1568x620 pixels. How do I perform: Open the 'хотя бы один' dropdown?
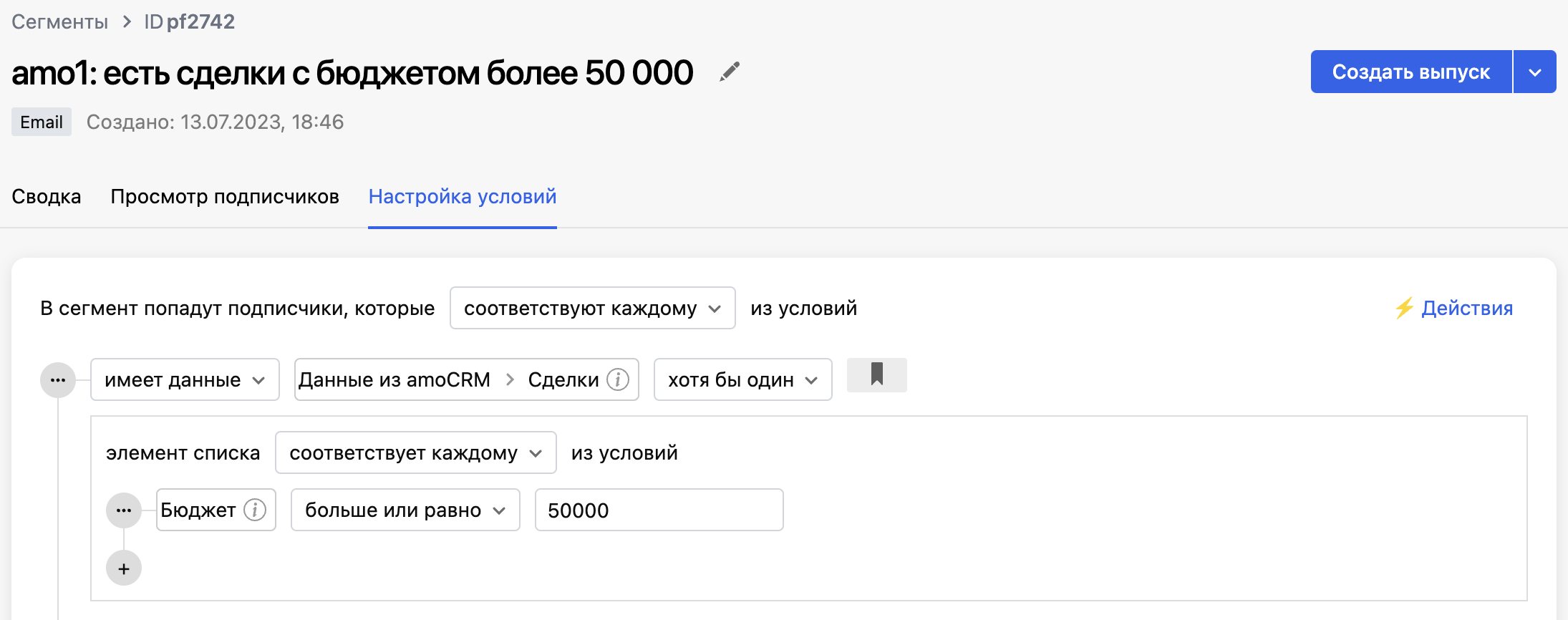tap(742, 380)
